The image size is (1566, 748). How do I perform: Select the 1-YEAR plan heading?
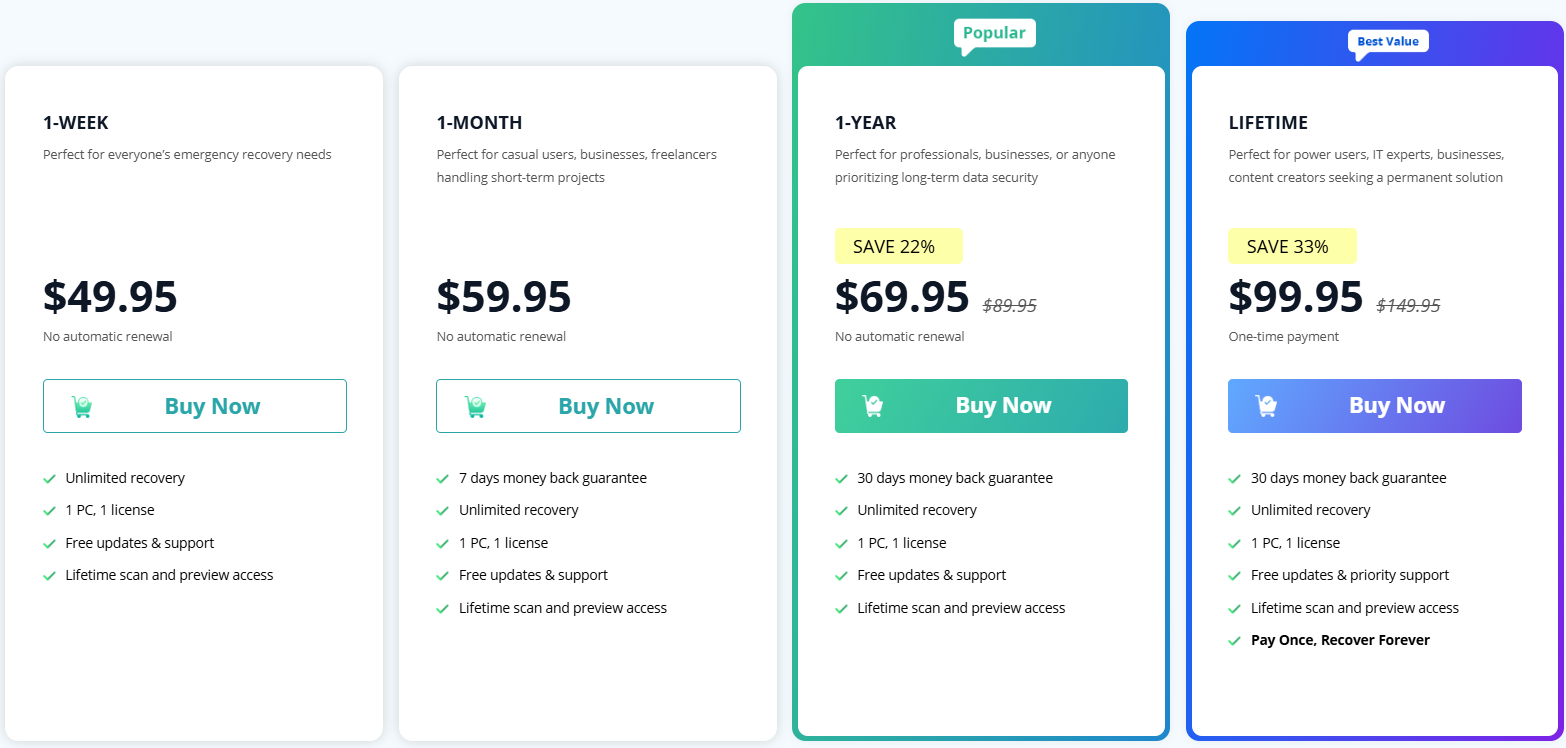coord(866,123)
